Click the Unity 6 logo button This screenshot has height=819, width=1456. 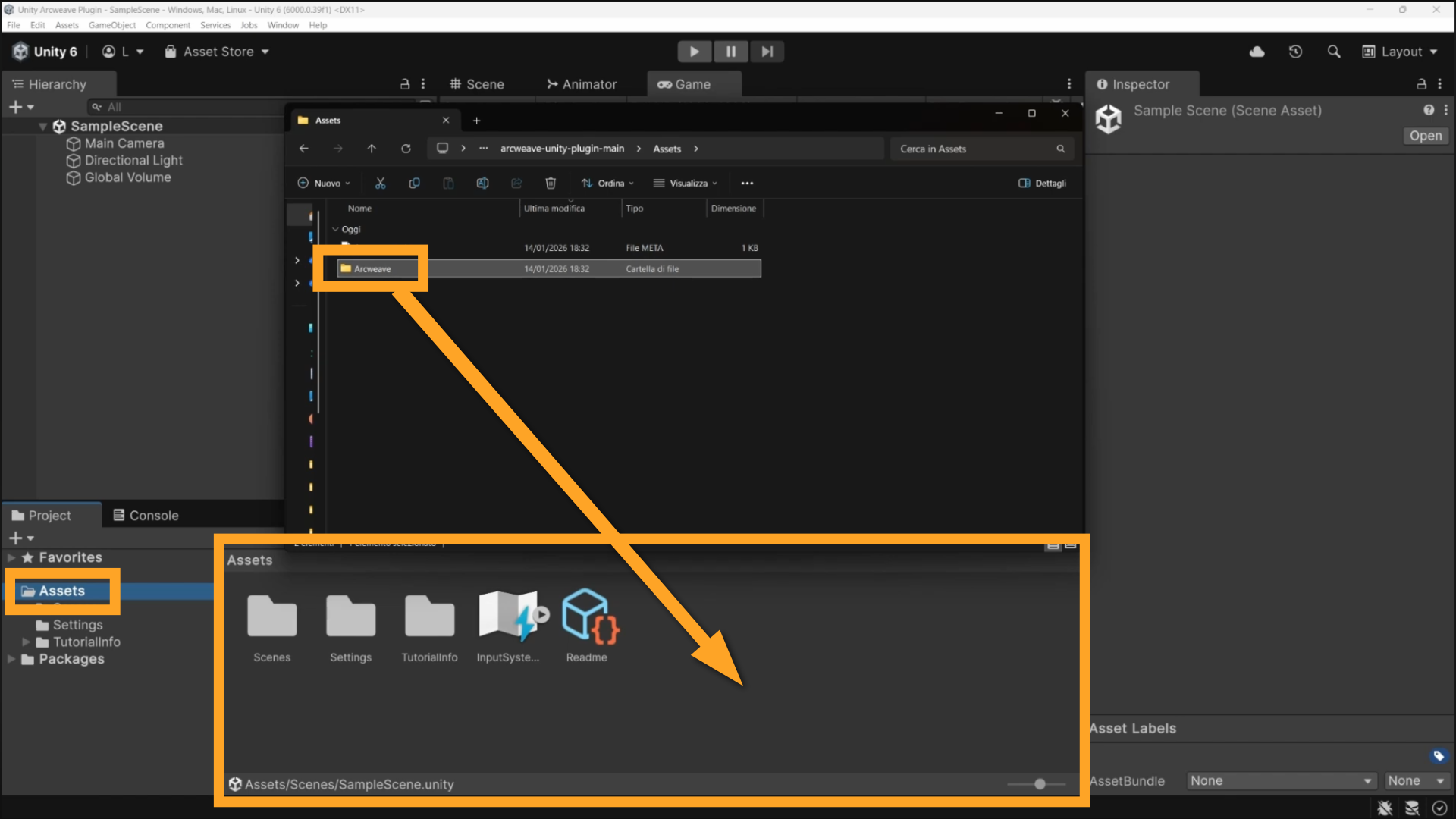click(45, 52)
